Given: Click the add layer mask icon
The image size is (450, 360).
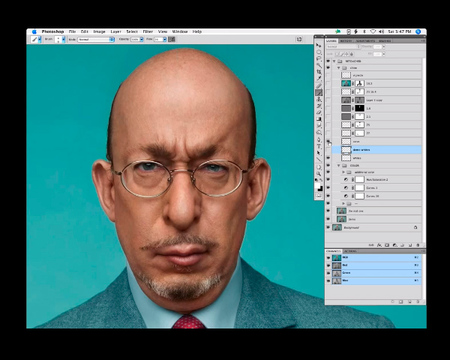Looking at the screenshot, I should tap(387, 245).
